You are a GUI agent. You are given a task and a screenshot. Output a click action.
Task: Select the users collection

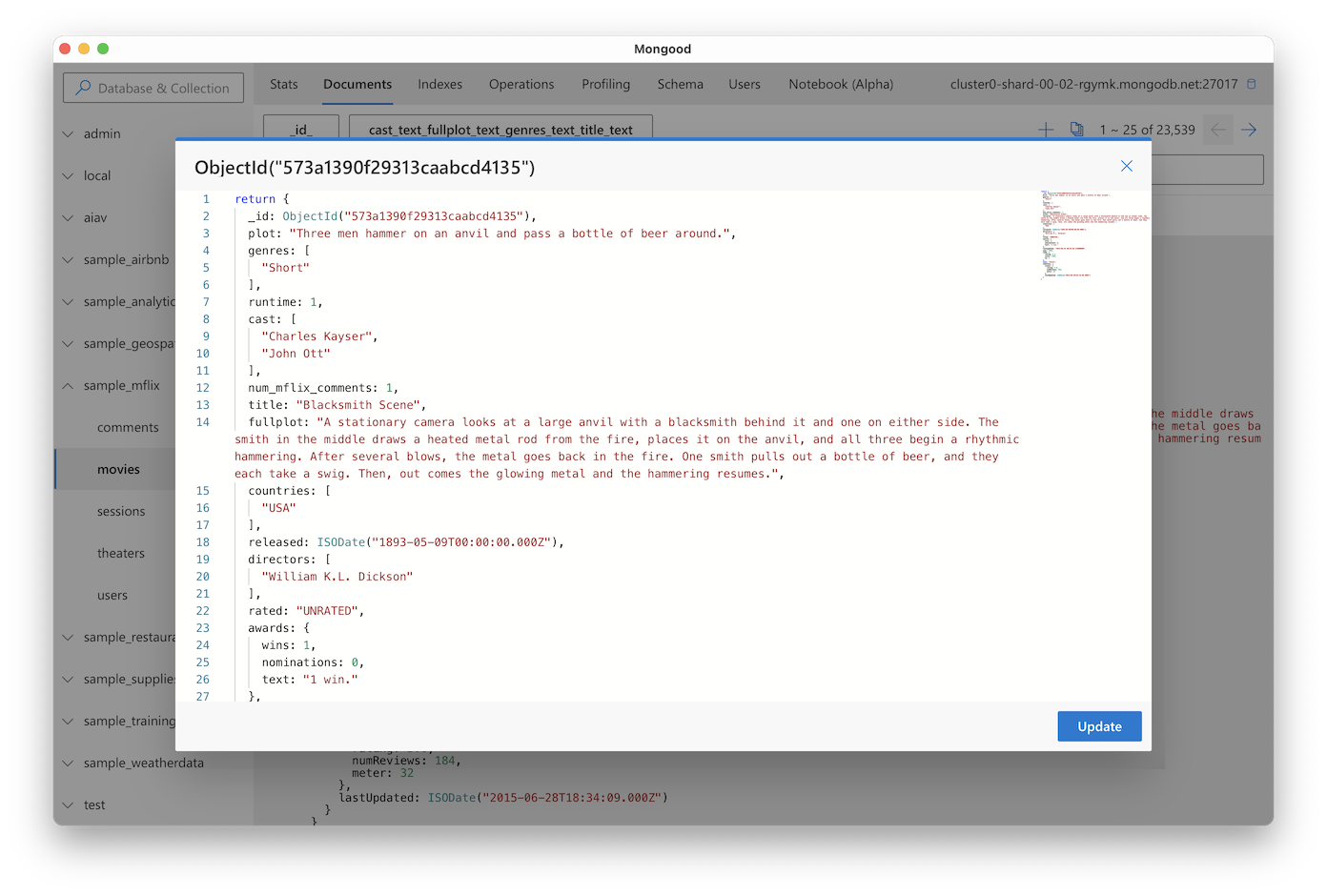pyautogui.click(x=112, y=595)
